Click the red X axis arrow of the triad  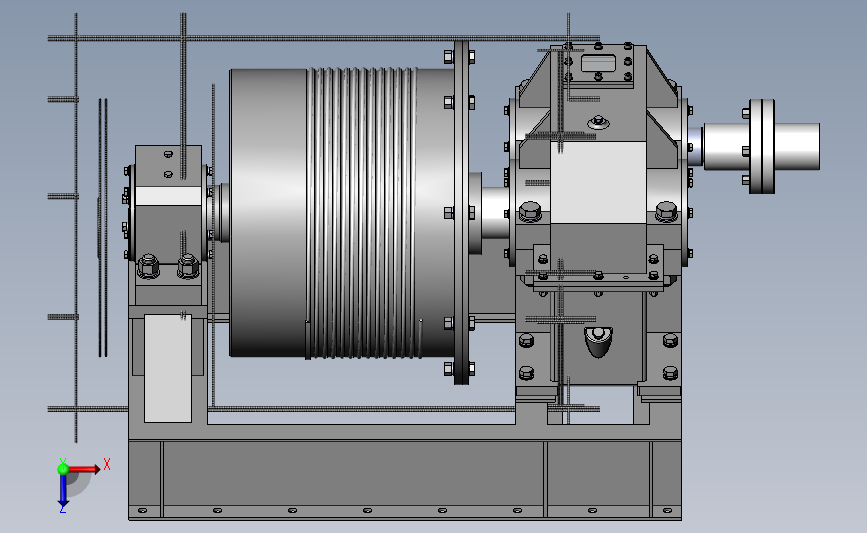click(84, 469)
